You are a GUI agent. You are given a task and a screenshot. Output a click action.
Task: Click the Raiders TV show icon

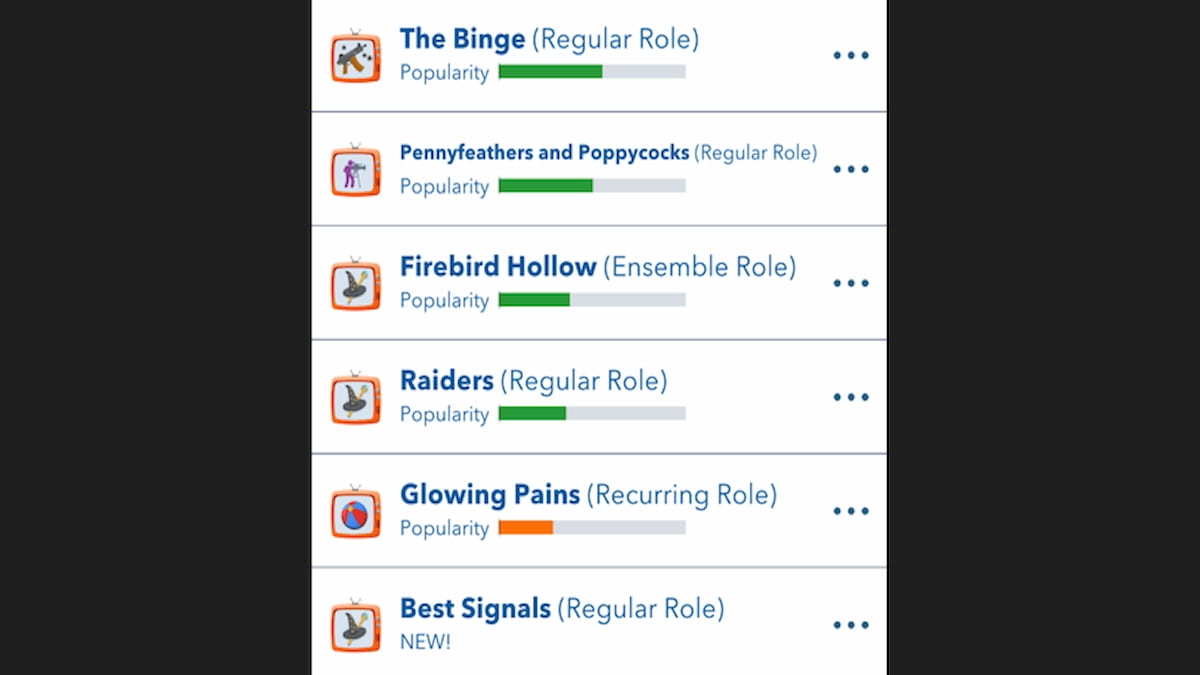click(x=356, y=398)
